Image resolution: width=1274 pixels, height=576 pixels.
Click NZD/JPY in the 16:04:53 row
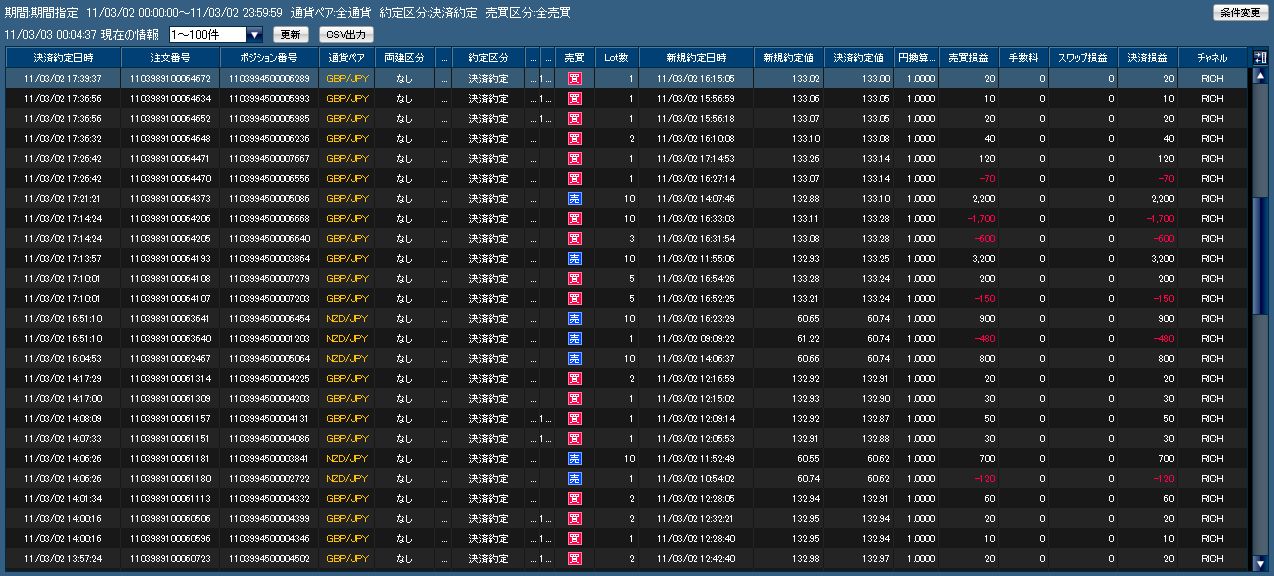coord(346,358)
